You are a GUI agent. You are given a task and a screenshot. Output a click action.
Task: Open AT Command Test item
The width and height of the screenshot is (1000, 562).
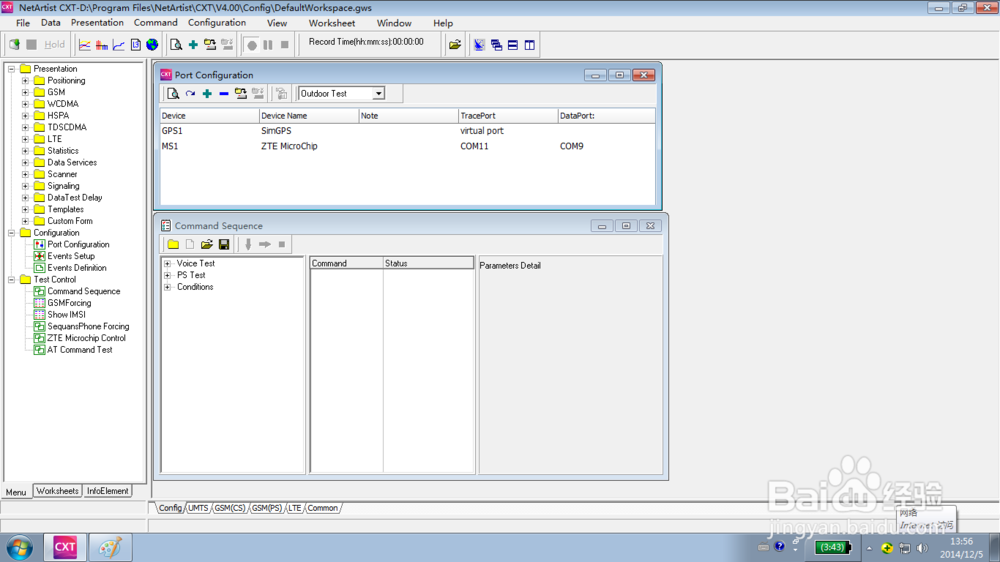[80, 350]
